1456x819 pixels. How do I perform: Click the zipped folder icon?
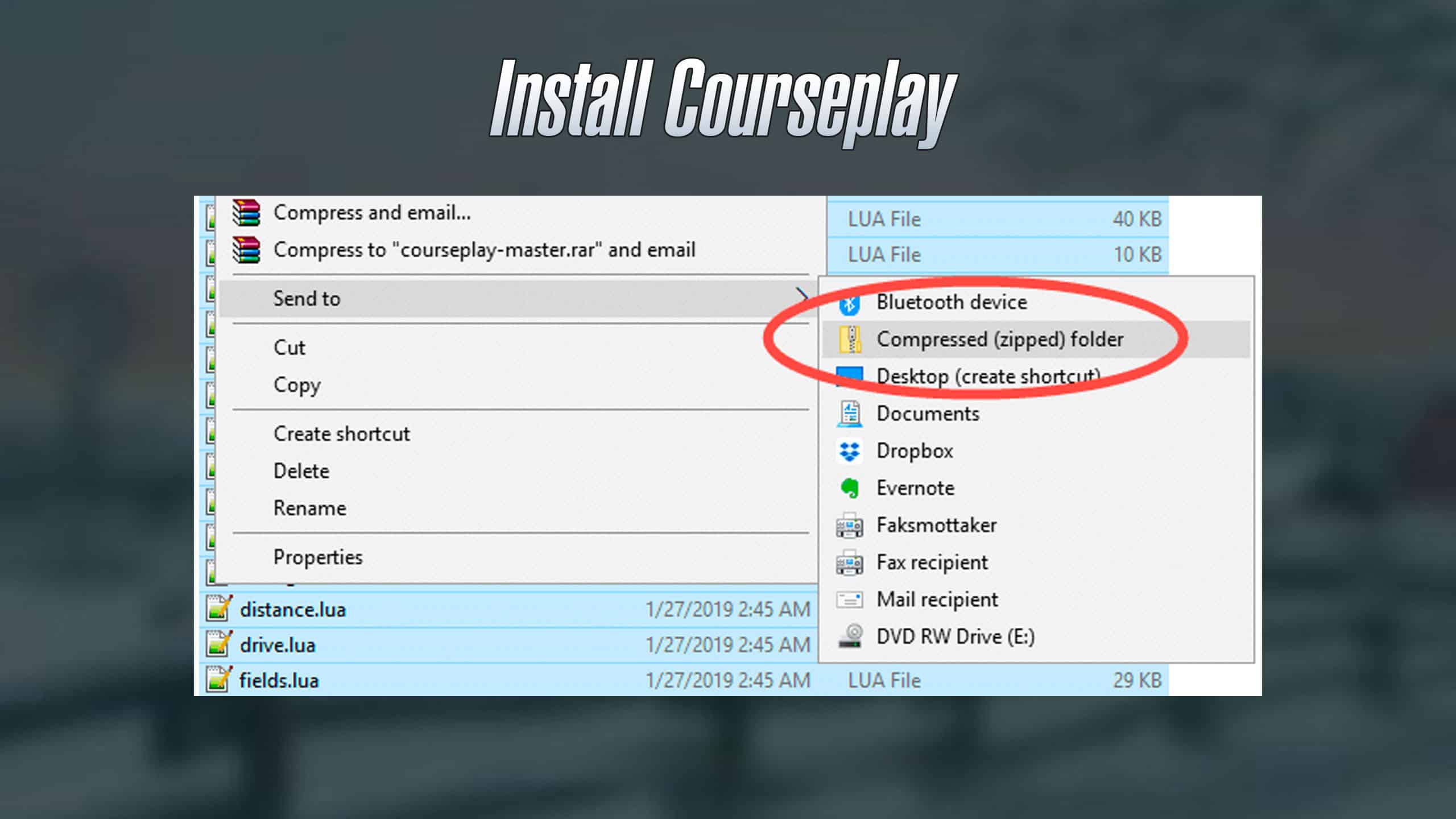(x=850, y=340)
